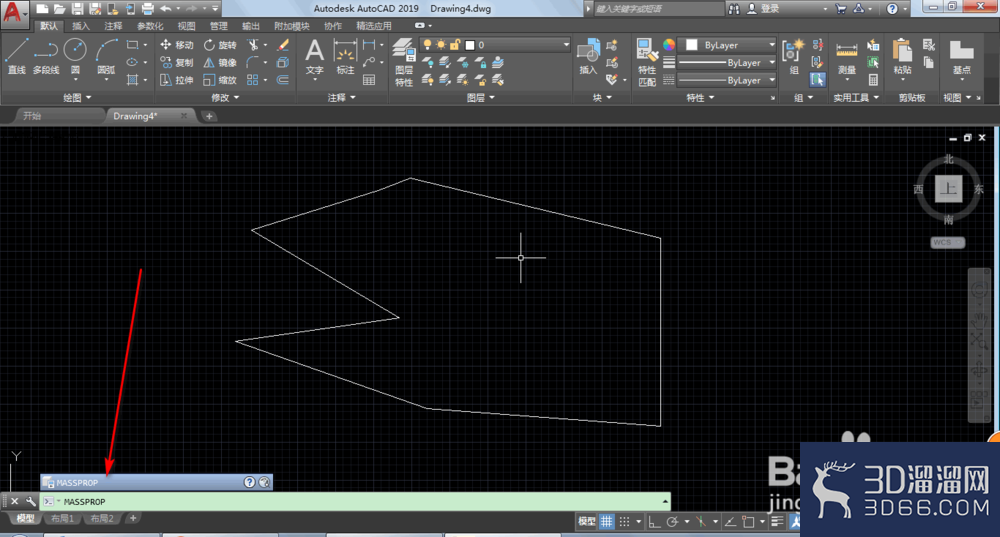
Task: Switch to the 布局1 layout tab
Action: pyautogui.click(x=62, y=519)
